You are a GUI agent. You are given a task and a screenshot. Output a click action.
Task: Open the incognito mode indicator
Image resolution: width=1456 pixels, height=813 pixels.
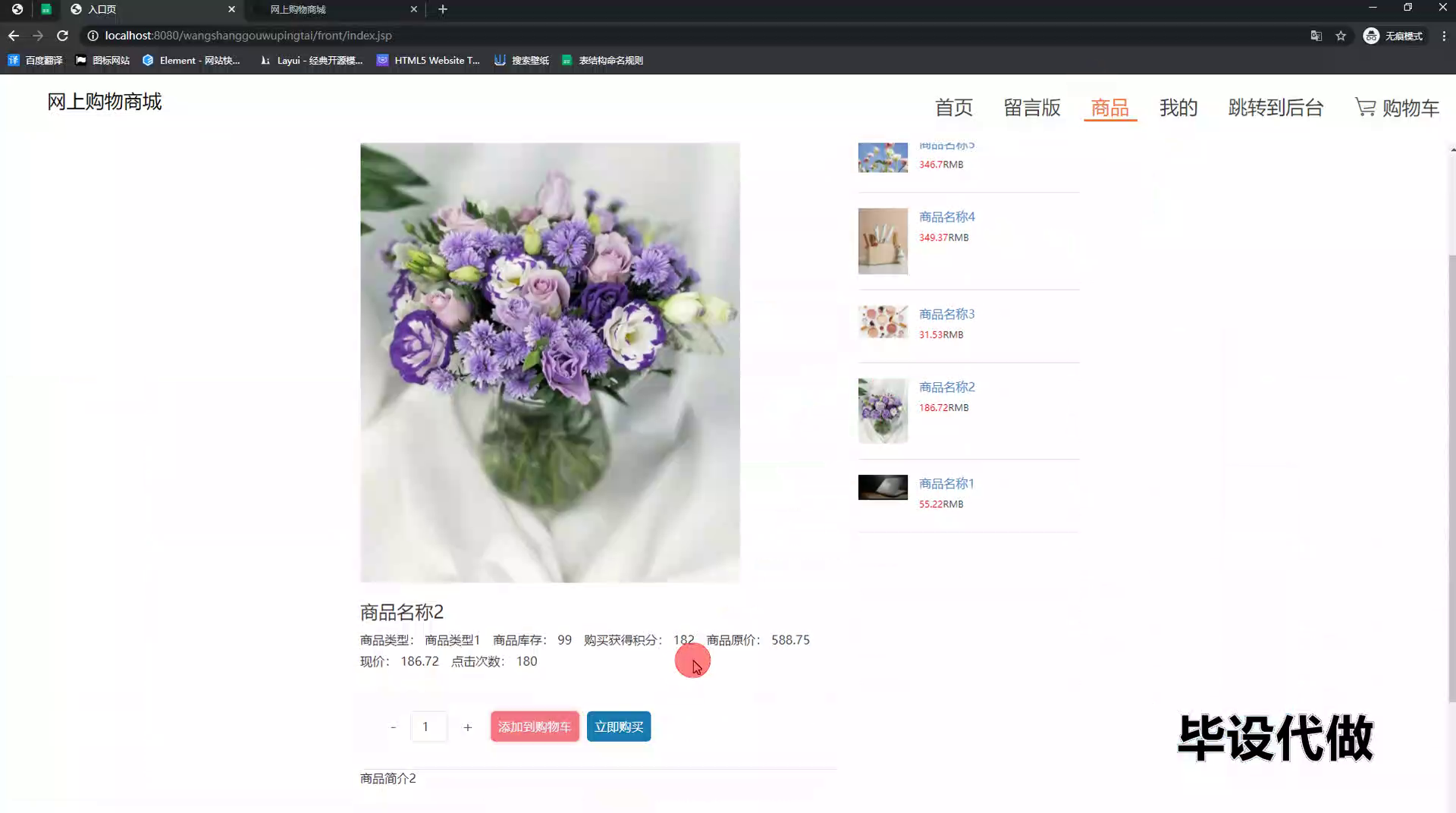pos(1393,36)
